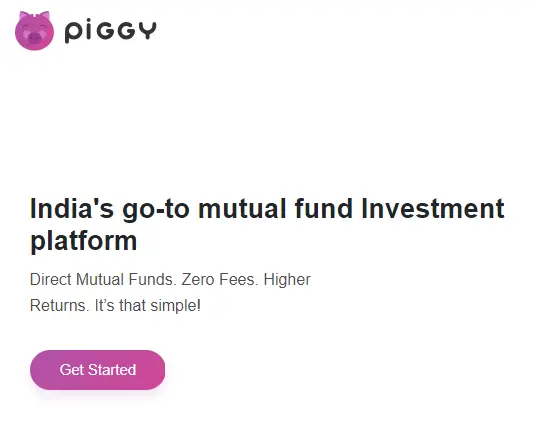Click the "Zero Fees." phrase
Screen dimensions: 537x422
pyautogui.click(x=220, y=280)
